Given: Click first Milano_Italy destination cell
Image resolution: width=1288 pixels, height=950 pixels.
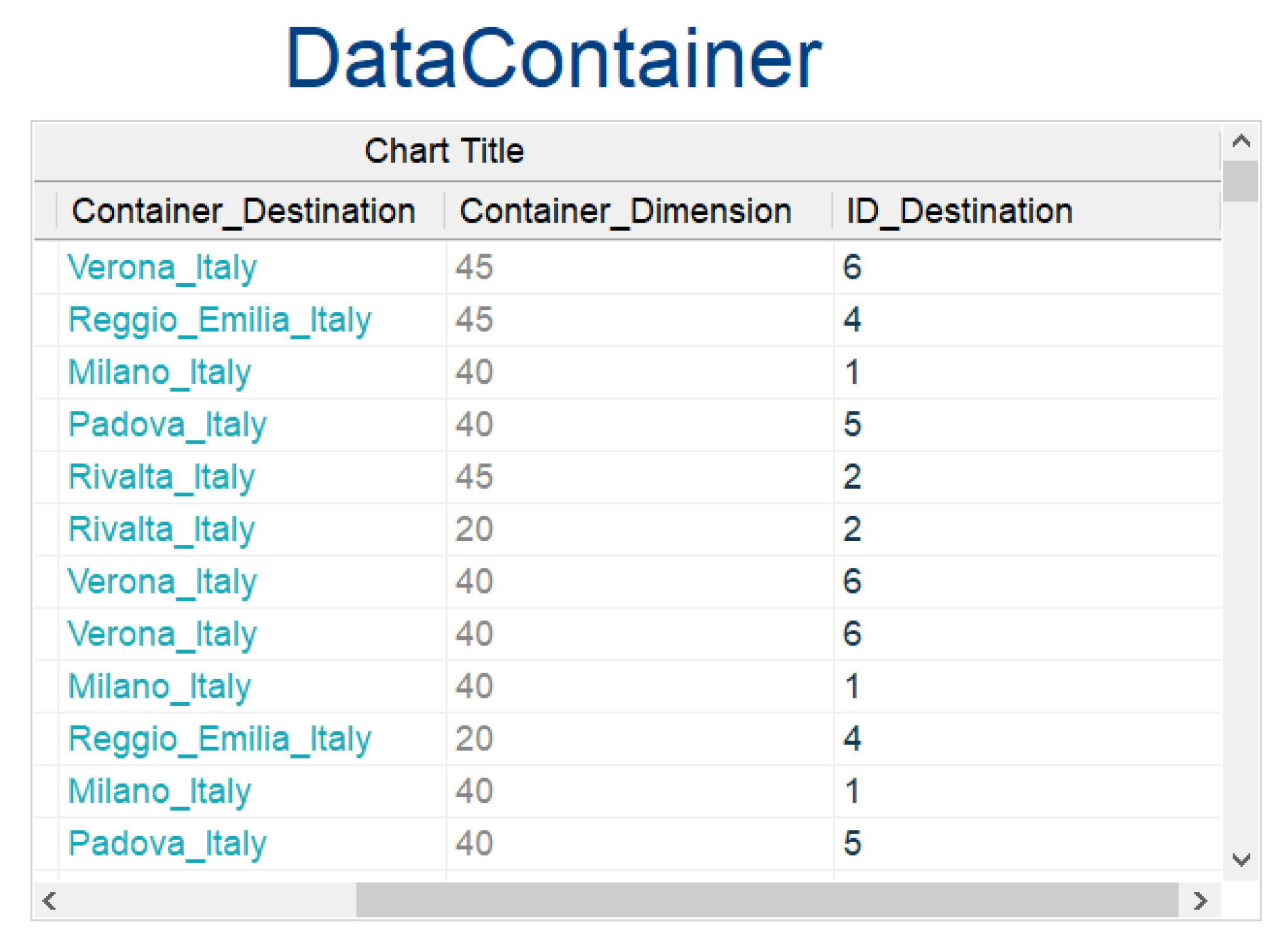Looking at the screenshot, I should (x=159, y=372).
